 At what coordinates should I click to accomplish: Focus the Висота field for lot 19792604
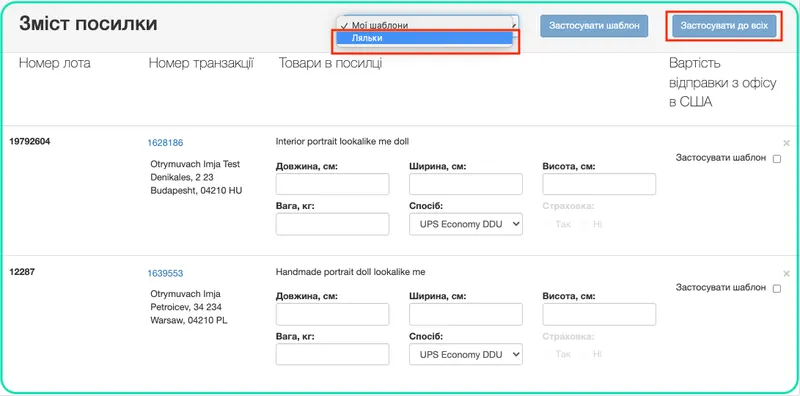[x=599, y=184]
